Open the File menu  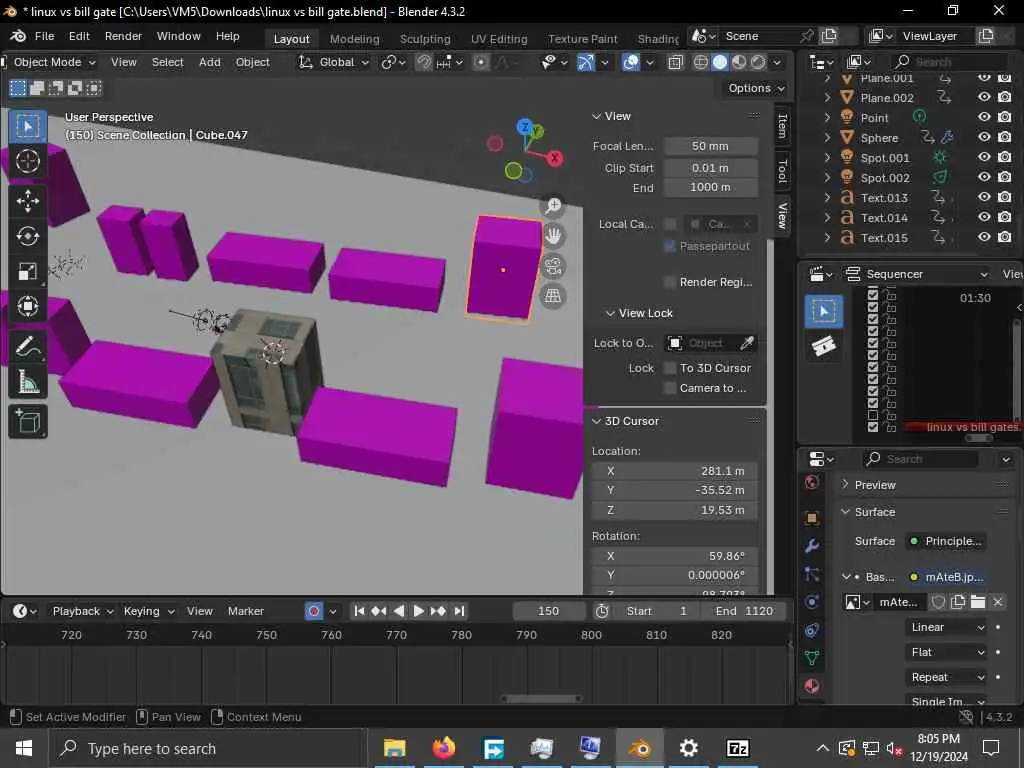(x=44, y=36)
